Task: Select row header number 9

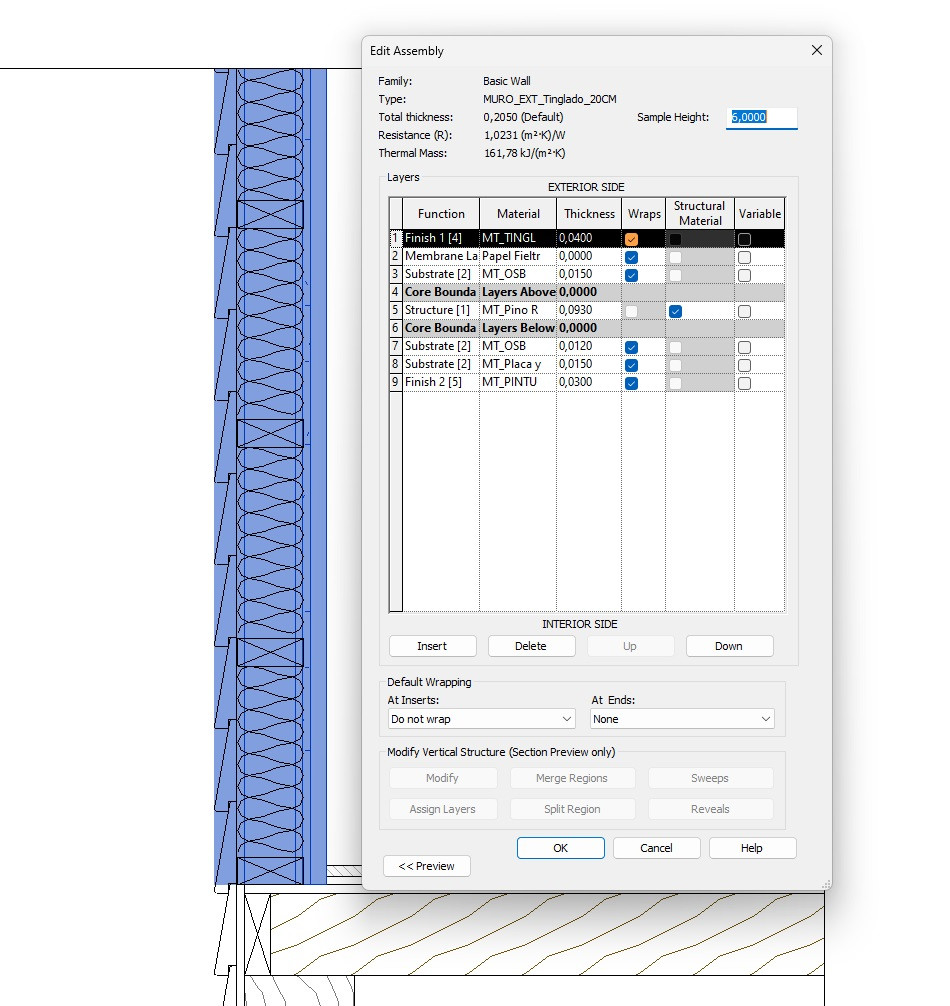Action: [x=396, y=382]
